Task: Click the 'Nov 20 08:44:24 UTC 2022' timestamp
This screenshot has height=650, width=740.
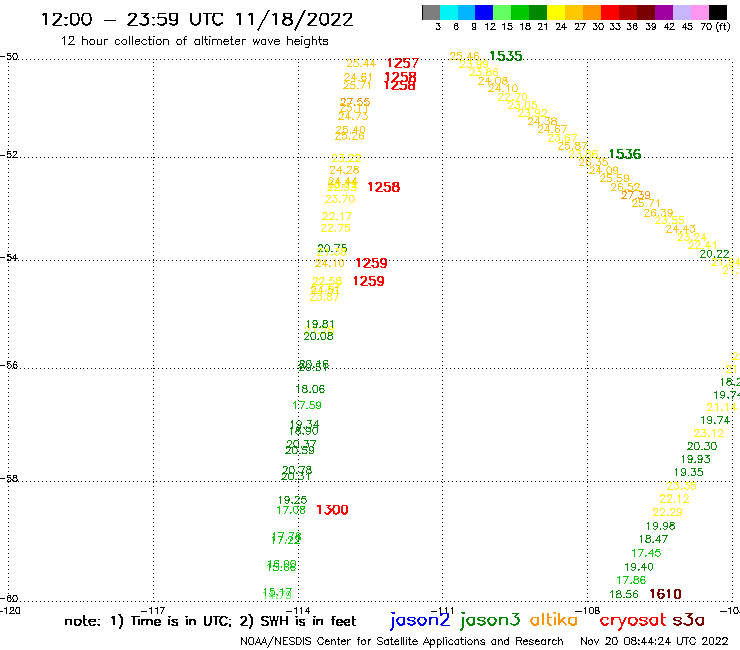Action: pos(654,641)
